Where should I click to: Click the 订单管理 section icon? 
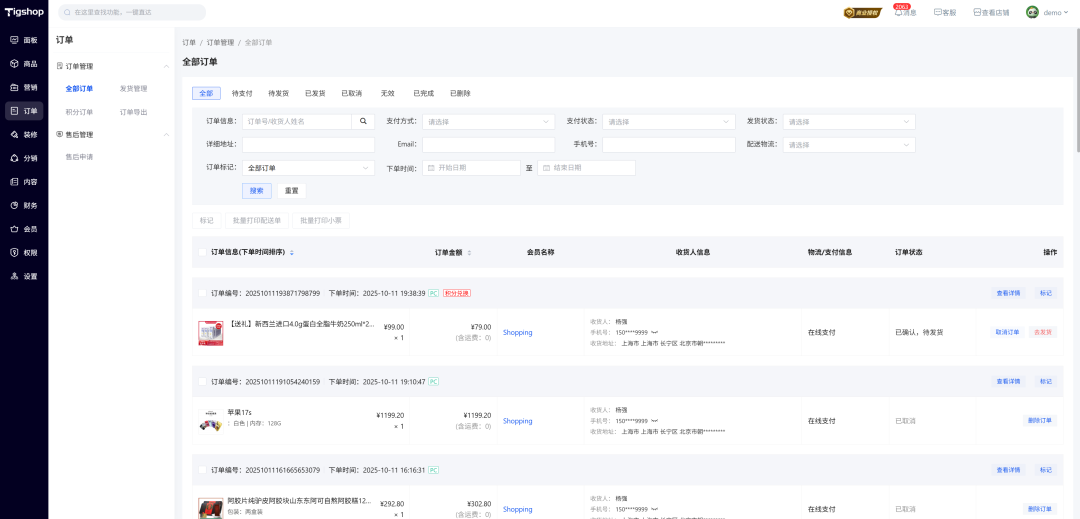[x=60, y=66]
